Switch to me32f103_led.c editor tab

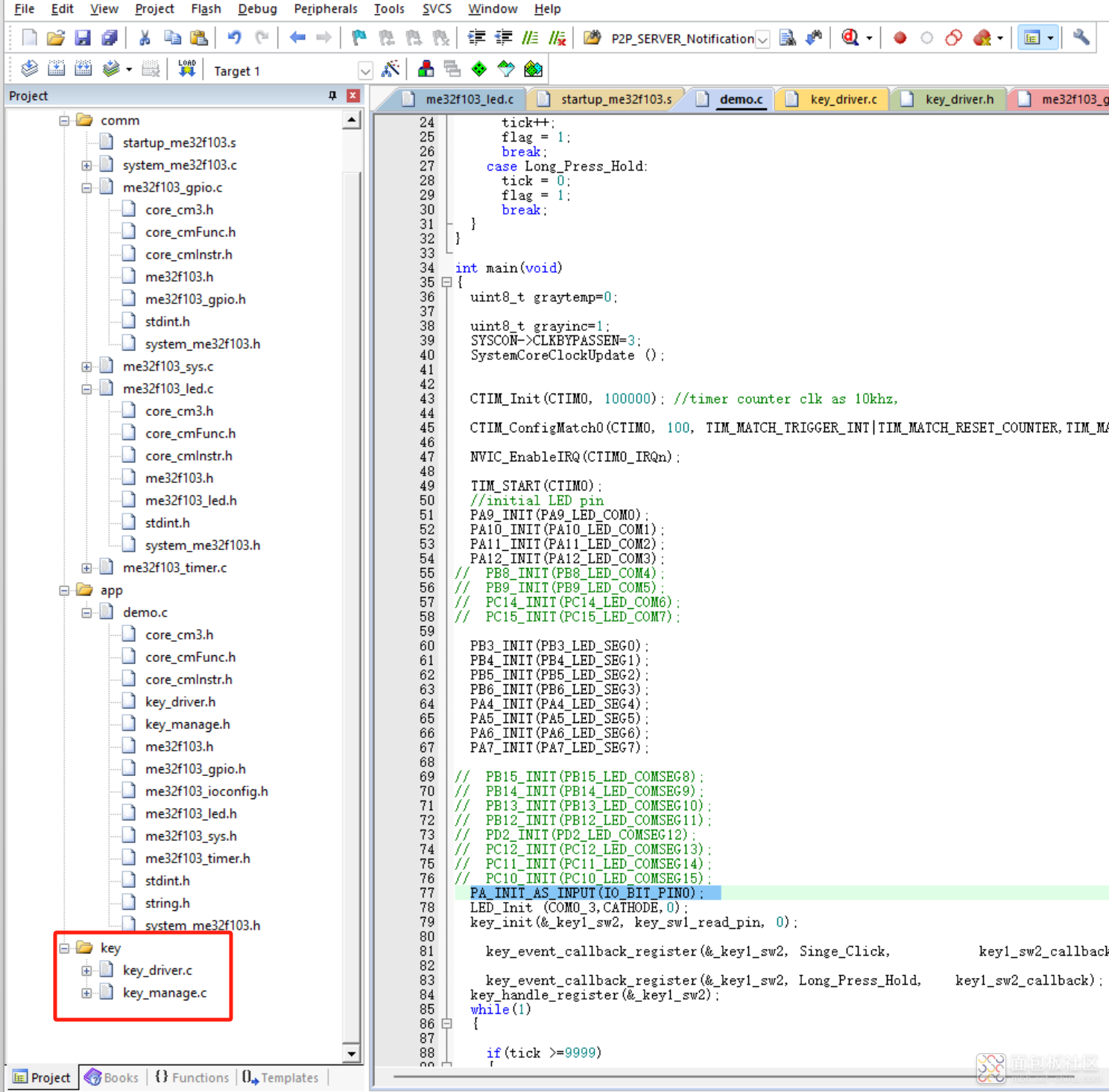tap(458, 99)
